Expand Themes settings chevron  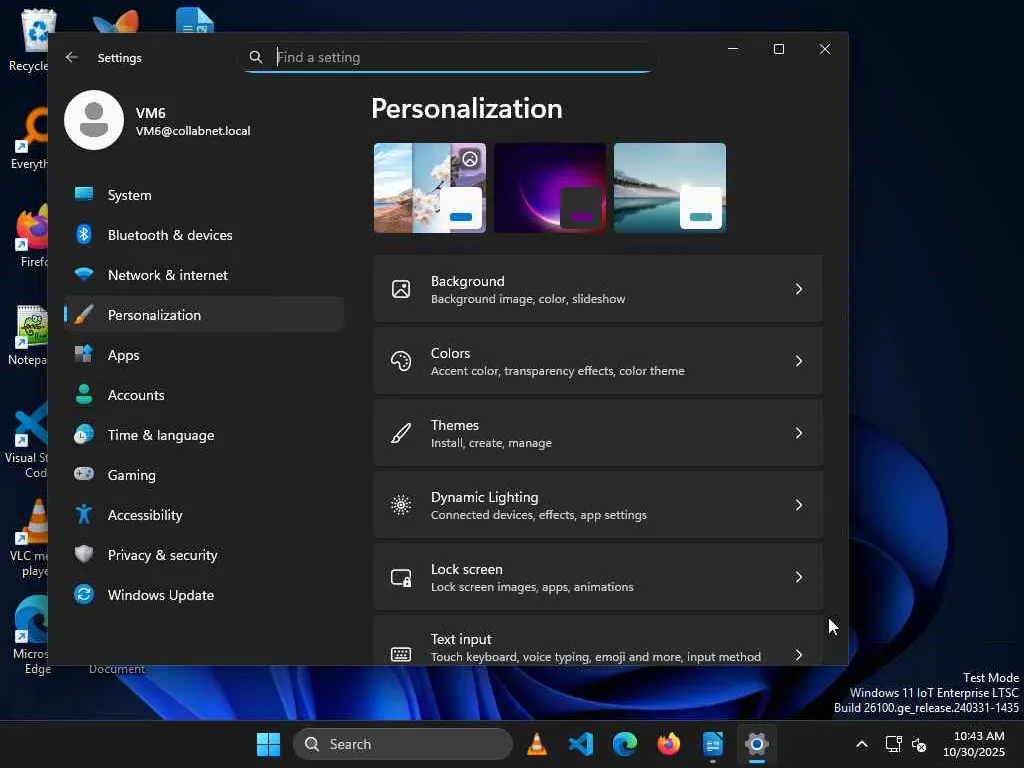799,433
